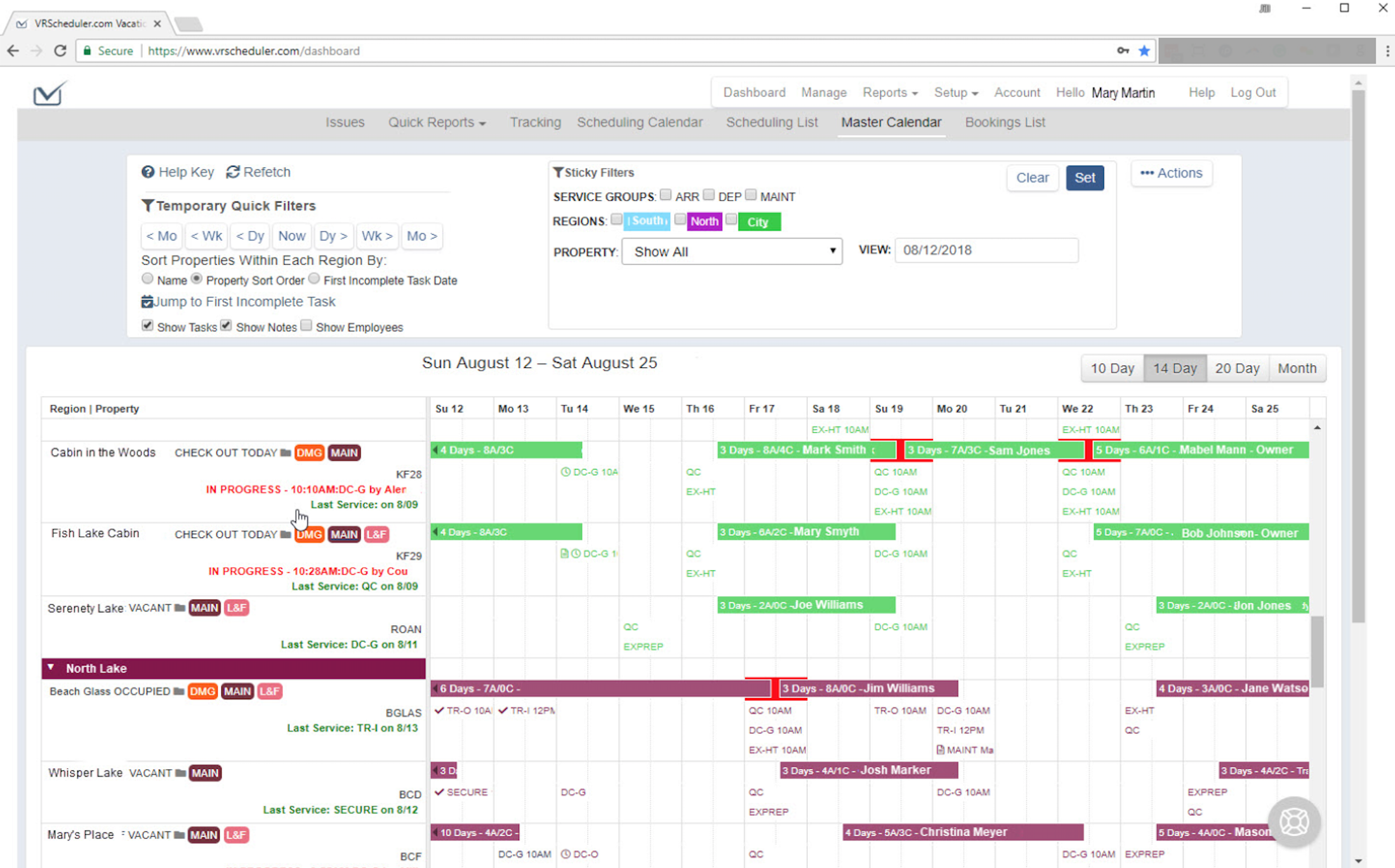Click the green City region swatch
This screenshot has width=1395, height=868.
coord(758,222)
